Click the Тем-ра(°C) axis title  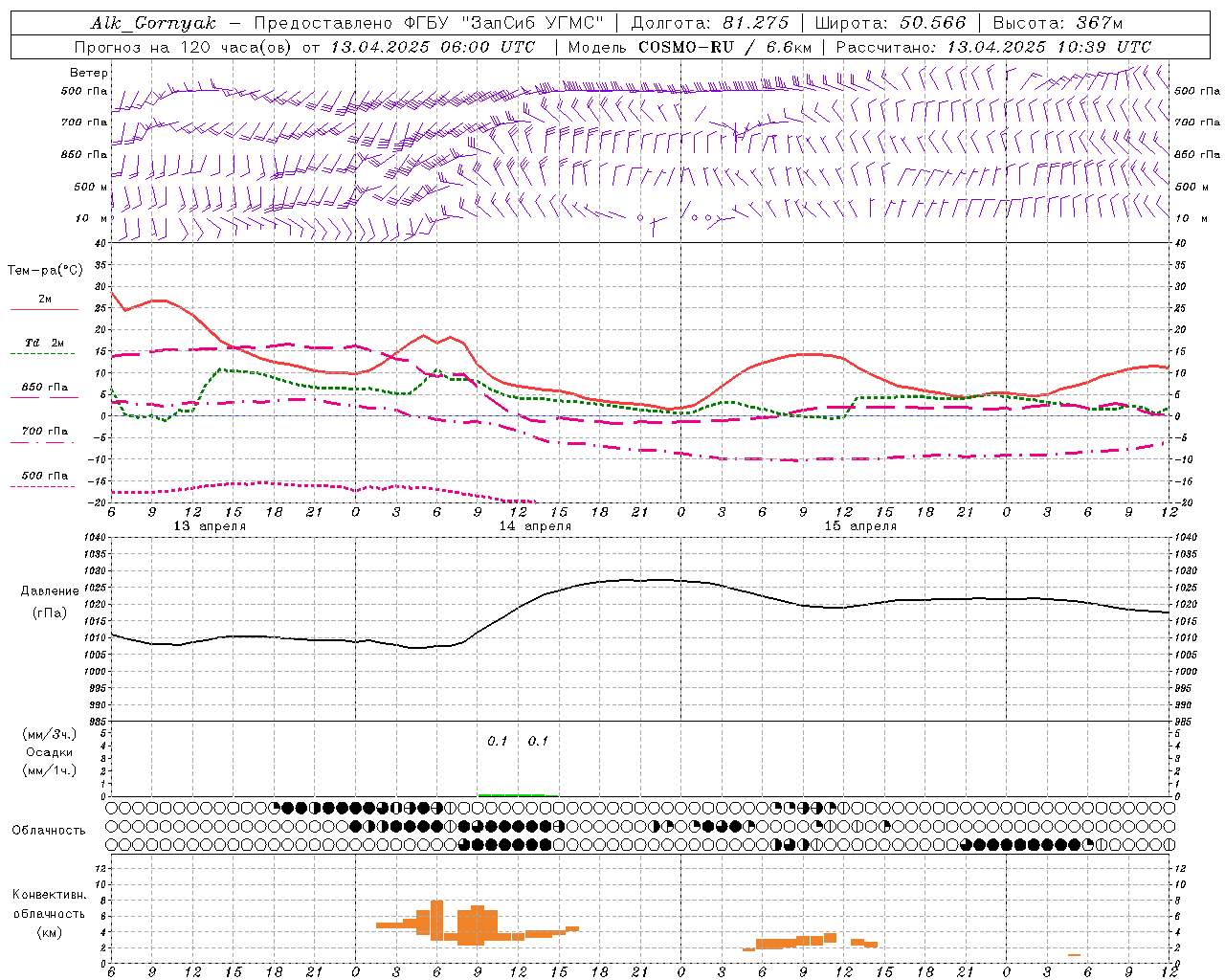tap(45, 271)
